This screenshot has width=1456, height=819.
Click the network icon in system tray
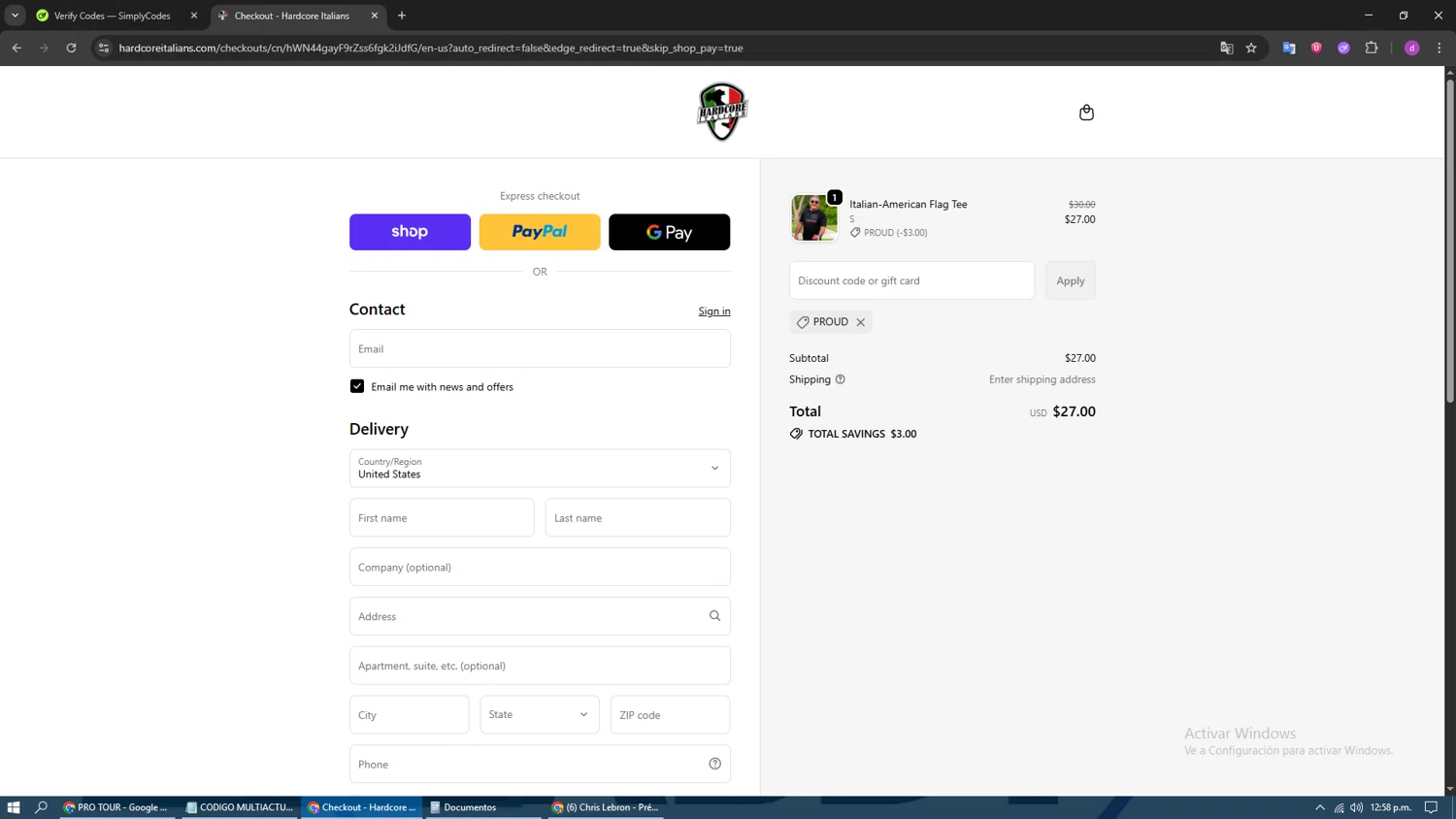(x=1339, y=807)
